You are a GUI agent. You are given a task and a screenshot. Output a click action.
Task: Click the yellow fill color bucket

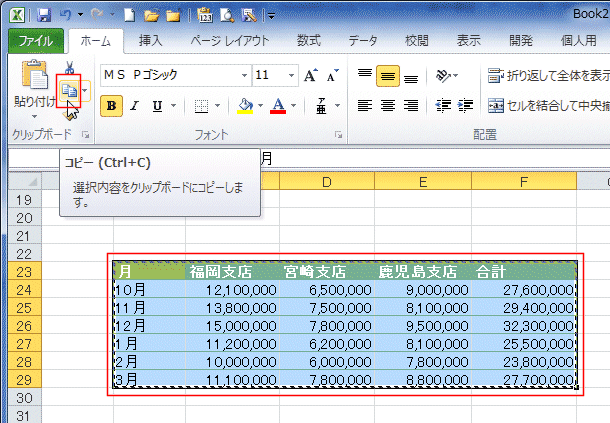pyautogui.click(x=245, y=106)
